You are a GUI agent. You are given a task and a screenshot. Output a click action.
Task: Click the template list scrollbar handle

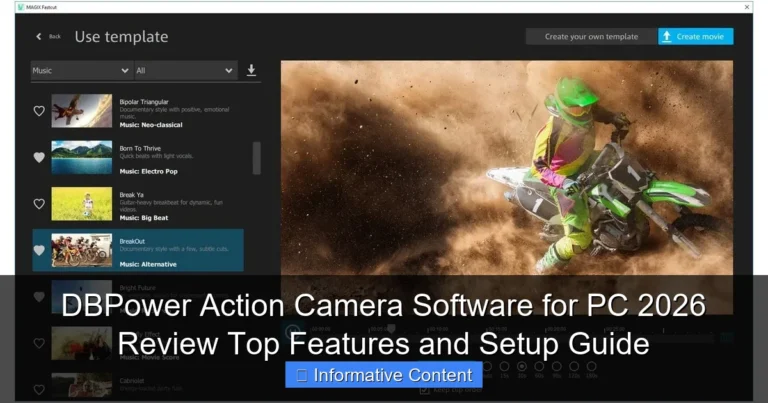257,158
